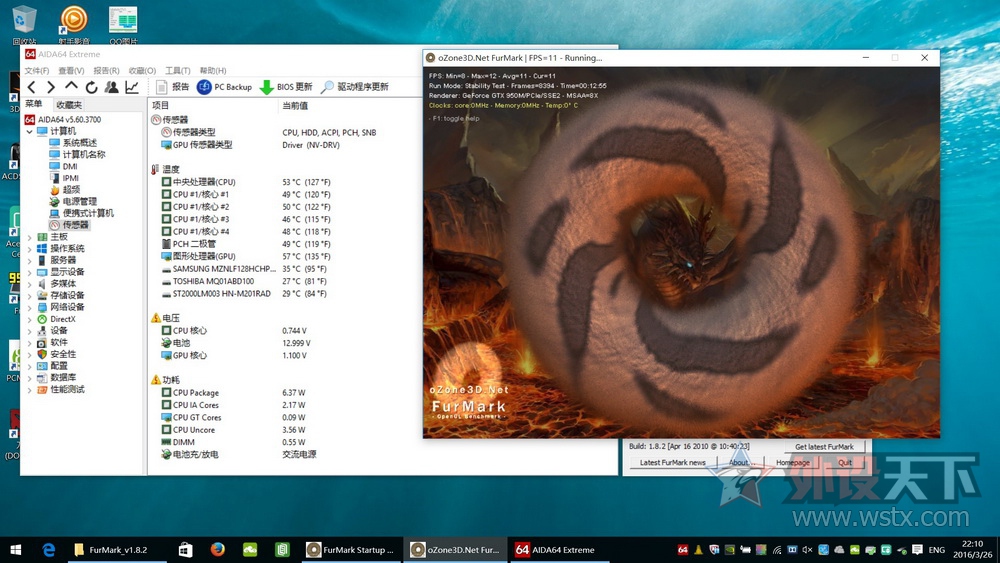Viewport: 1000px width, 563px height.
Task: Open the 收藏(O) menu
Action: tap(142, 70)
